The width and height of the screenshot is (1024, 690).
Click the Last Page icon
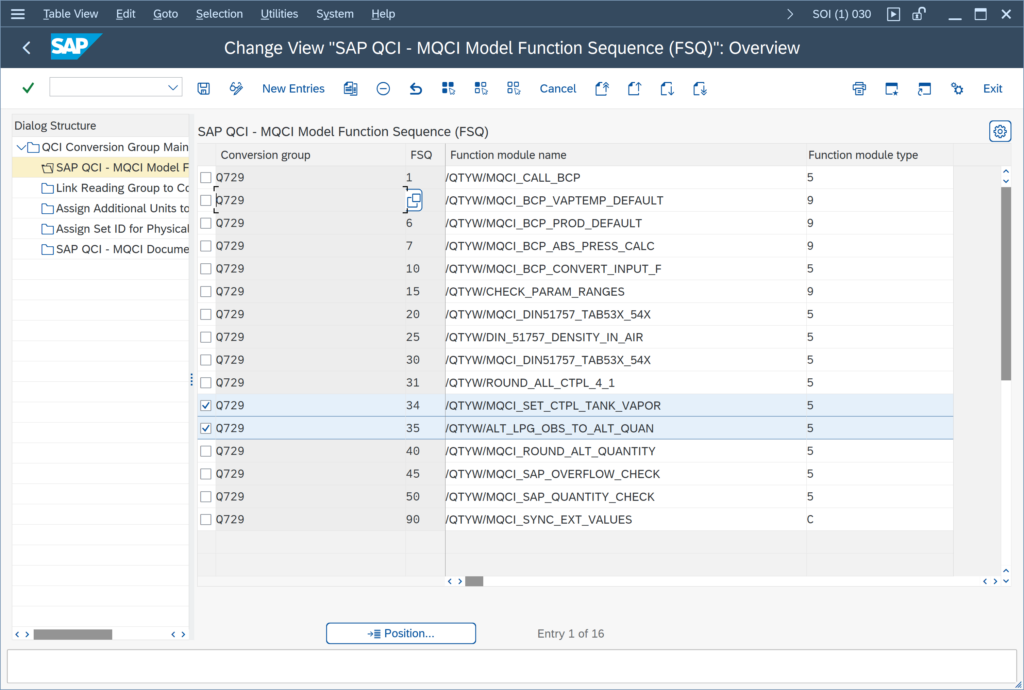click(x=699, y=89)
